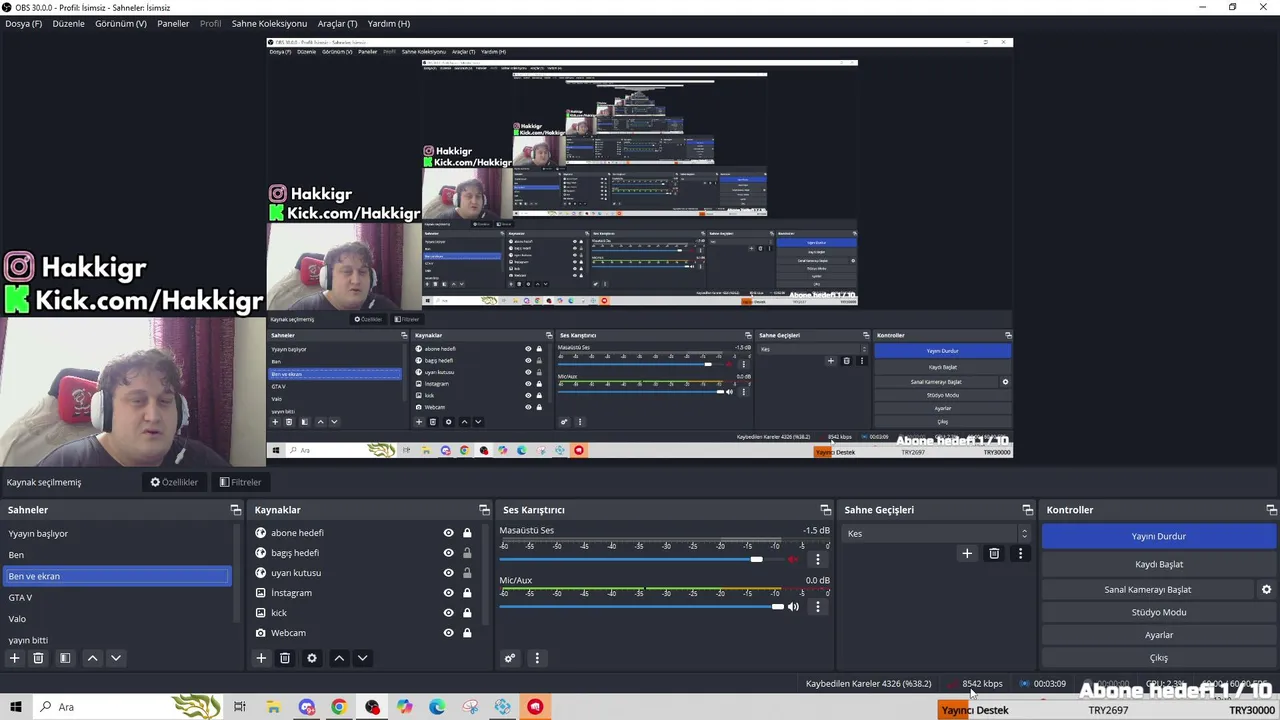The image size is (1280, 720).
Task: Open the Araçlar menu
Action: pyautogui.click(x=337, y=23)
